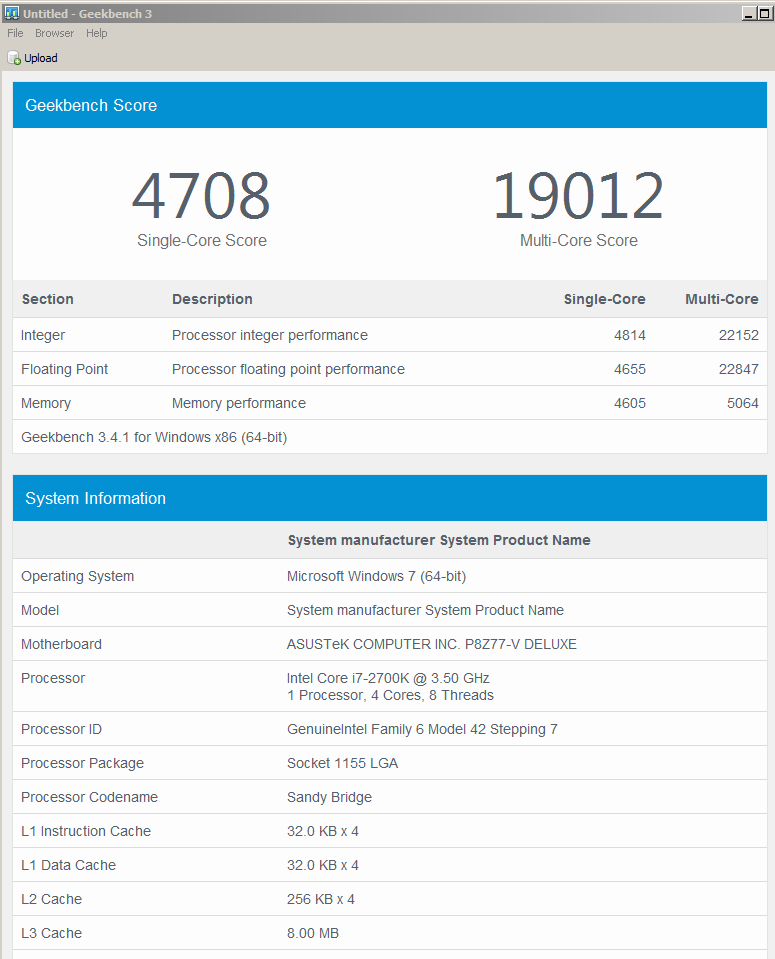Click the Geekbench app icon in title bar
The width and height of the screenshot is (775, 959).
click(12, 13)
